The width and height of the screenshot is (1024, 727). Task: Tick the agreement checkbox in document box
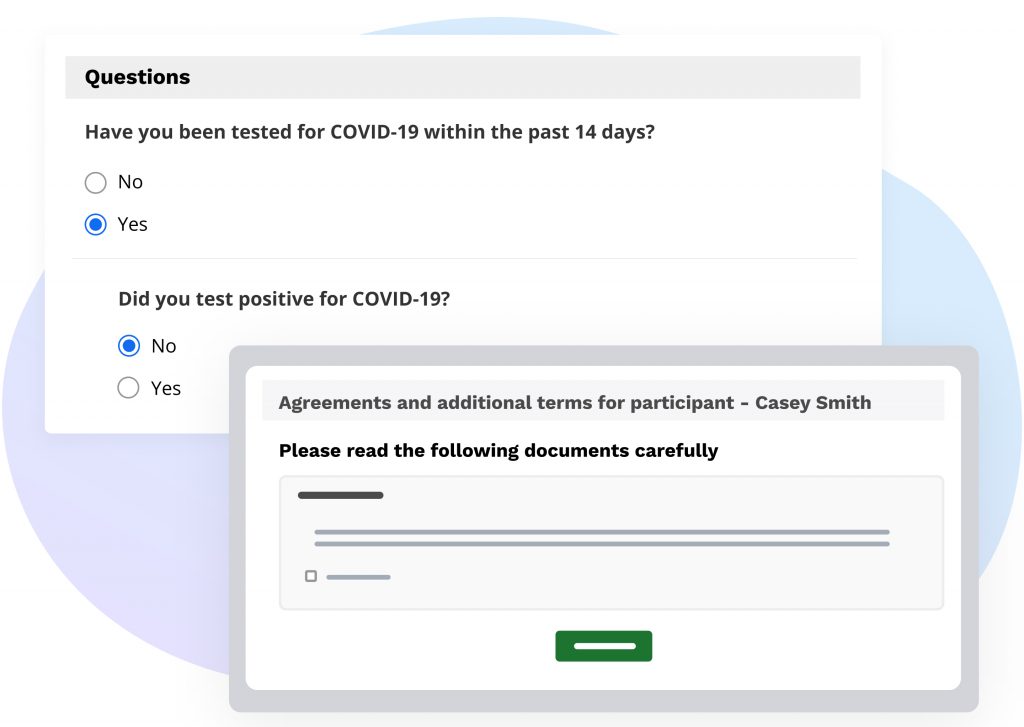(x=311, y=576)
